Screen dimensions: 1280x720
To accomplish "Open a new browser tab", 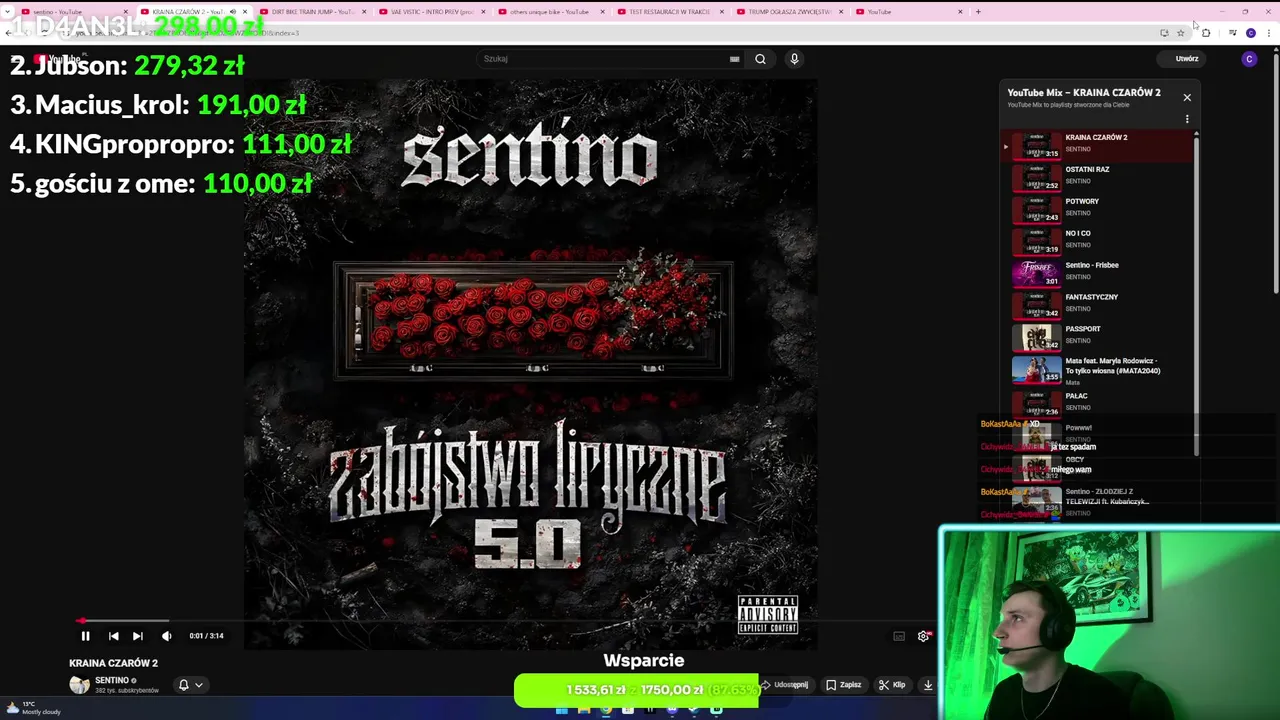I will (x=978, y=12).
